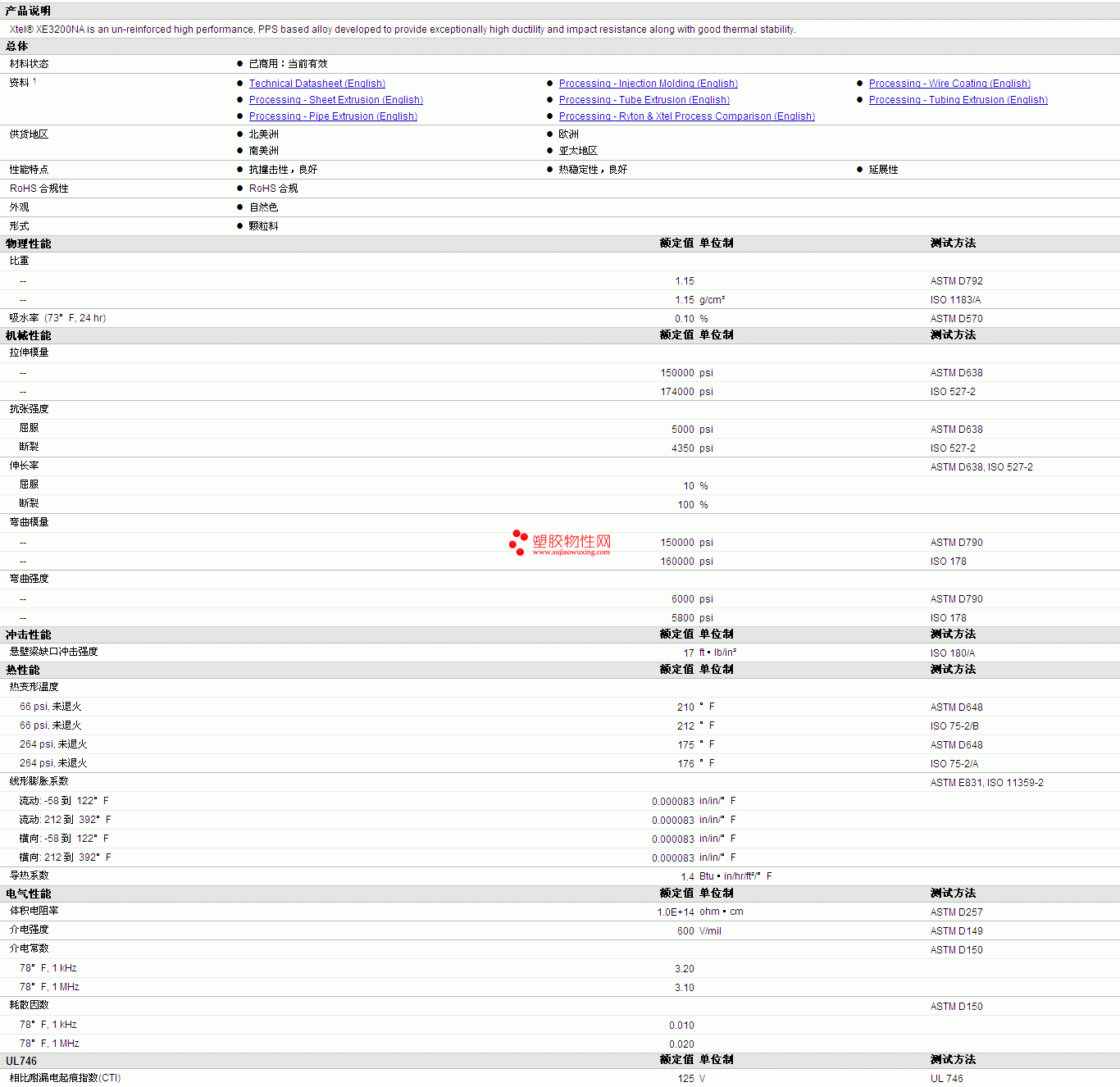
Task: Click the ISO 75-2/B test method
Action: pos(955,726)
